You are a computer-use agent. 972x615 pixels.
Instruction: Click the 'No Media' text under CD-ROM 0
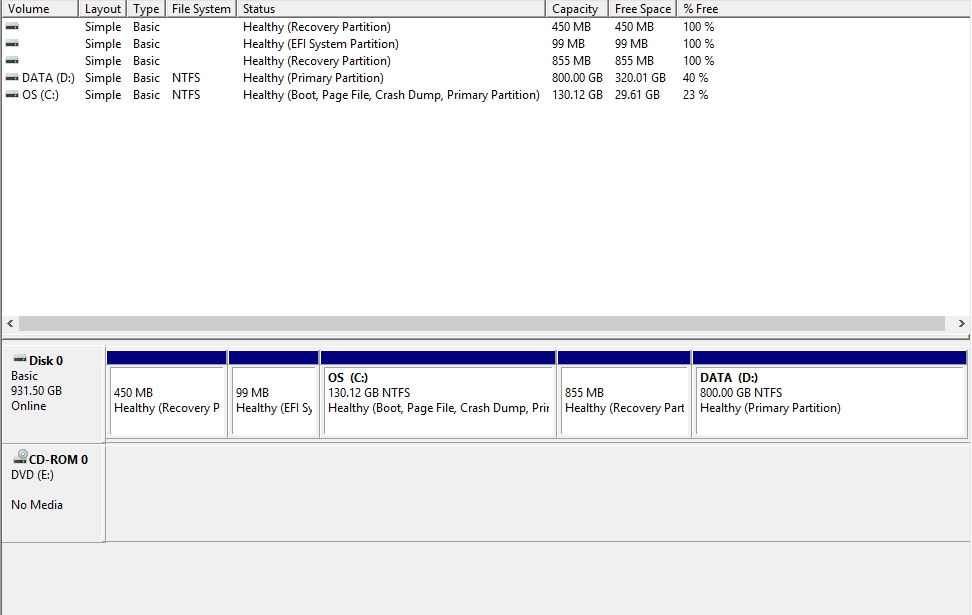tap(37, 505)
